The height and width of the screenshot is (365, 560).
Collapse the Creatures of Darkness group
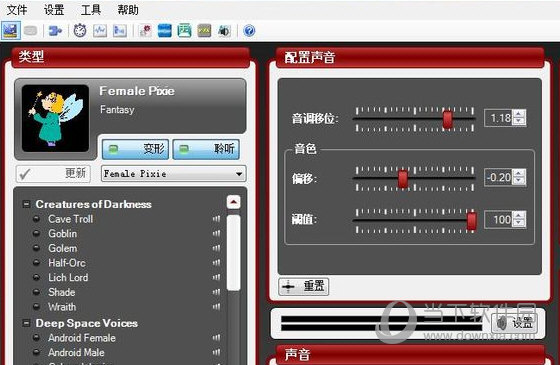(26, 204)
